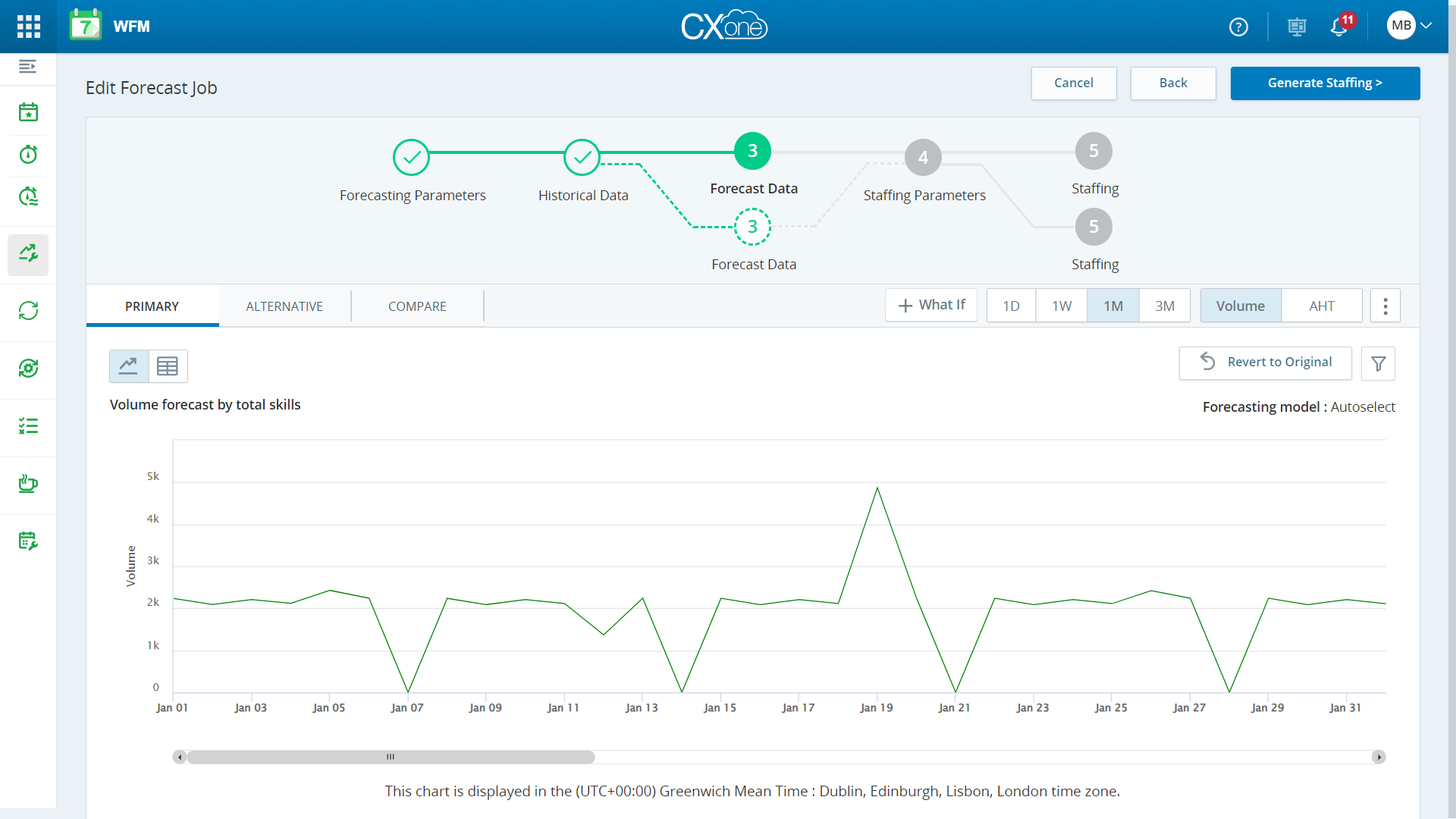Collapse the sidebar menu icon
Screen dimensions: 1456x819
pos(28,67)
